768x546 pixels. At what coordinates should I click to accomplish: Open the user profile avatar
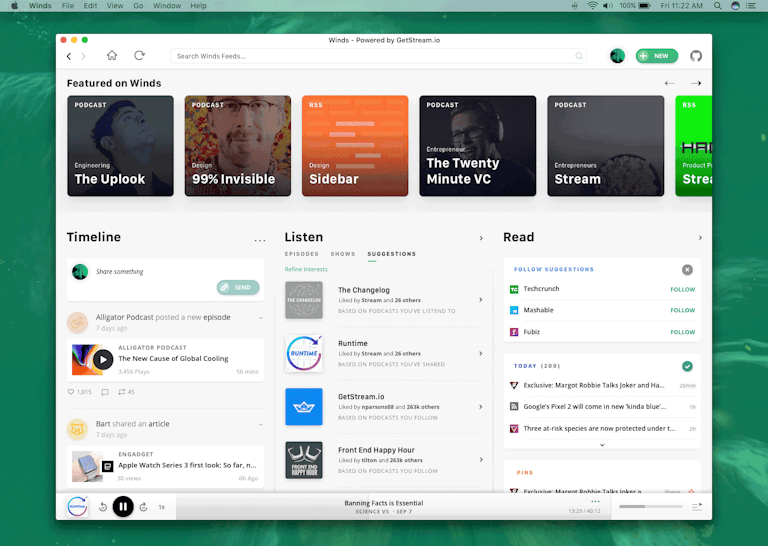pos(617,56)
